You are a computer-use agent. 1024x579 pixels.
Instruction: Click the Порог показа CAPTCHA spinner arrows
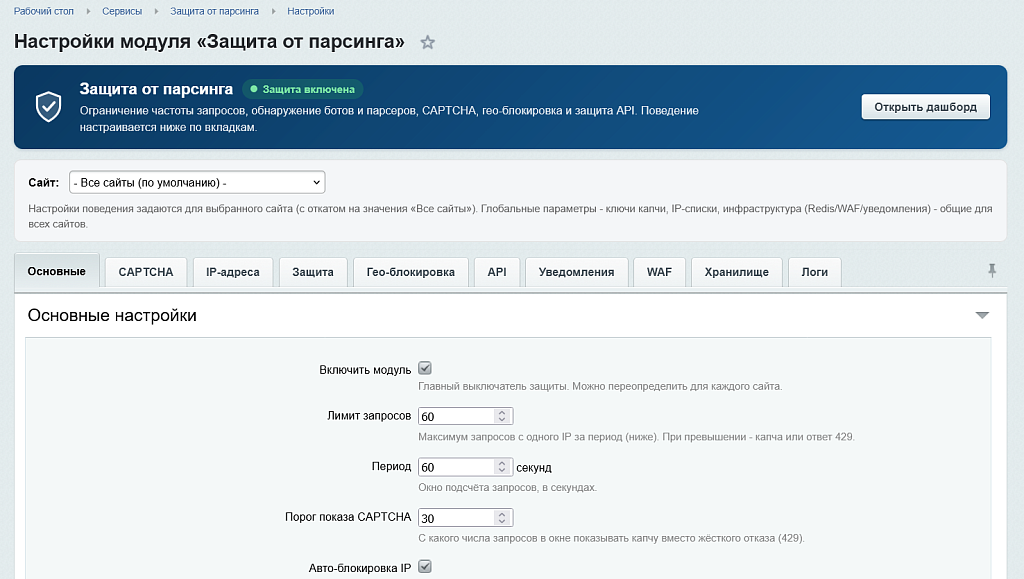point(502,518)
